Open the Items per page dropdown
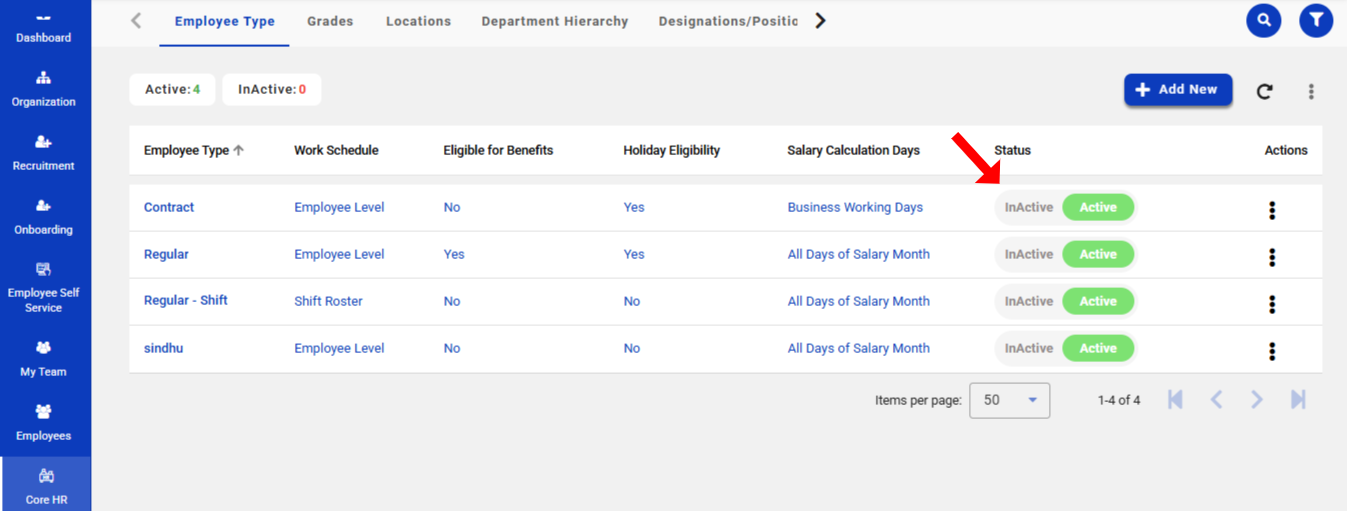1347x511 pixels. point(1009,400)
